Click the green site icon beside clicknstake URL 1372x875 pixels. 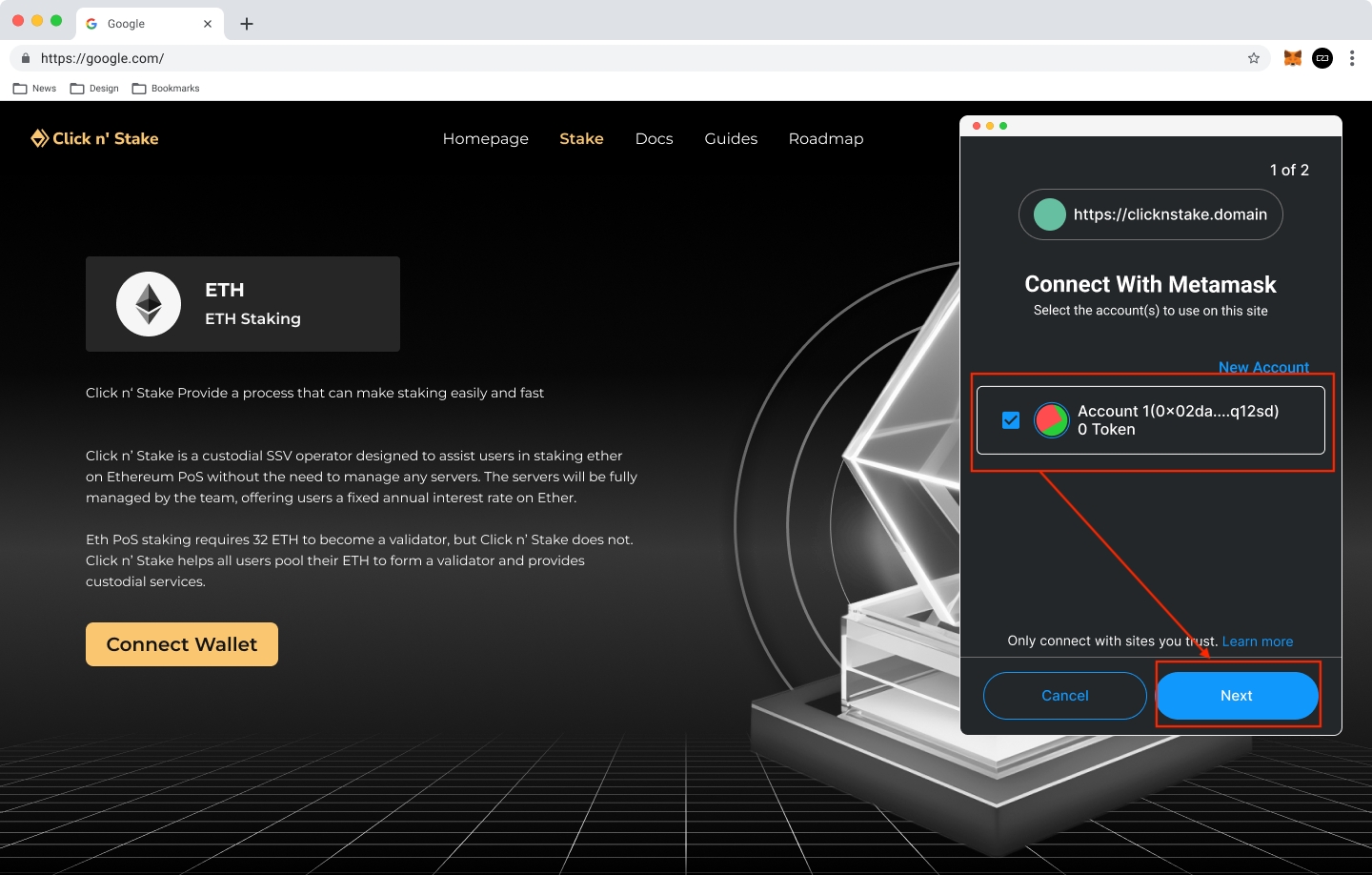click(x=1050, y=214)
